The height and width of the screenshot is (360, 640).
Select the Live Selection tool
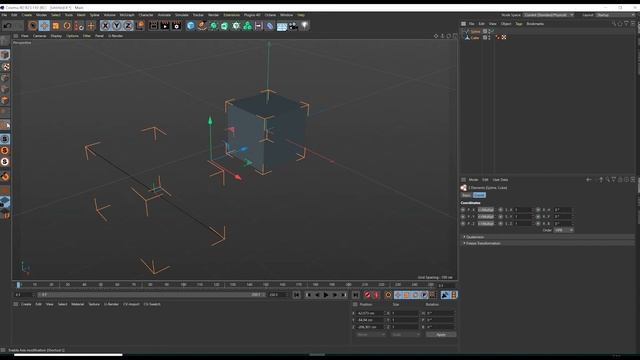tap(33, 26)
